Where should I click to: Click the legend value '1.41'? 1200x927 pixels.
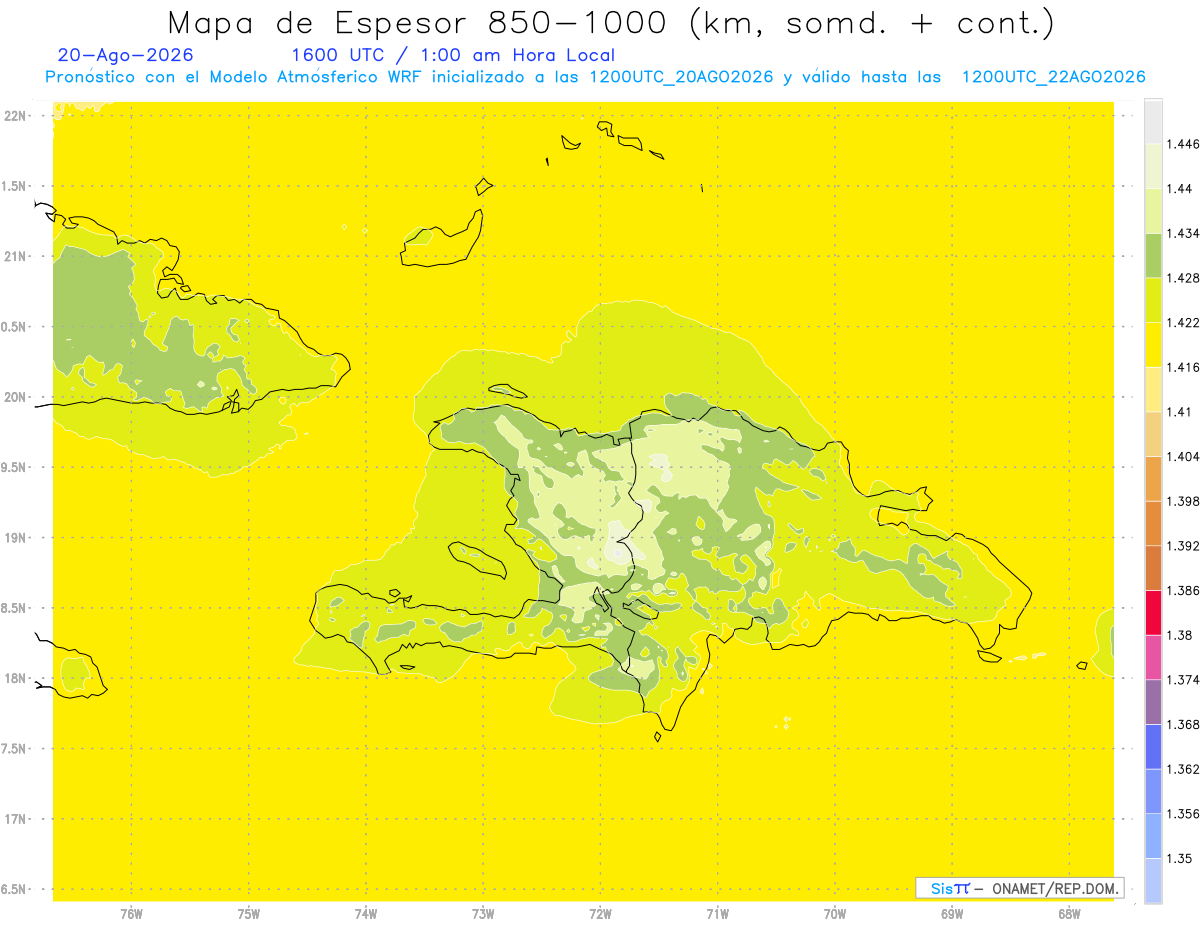point(1181,412)
